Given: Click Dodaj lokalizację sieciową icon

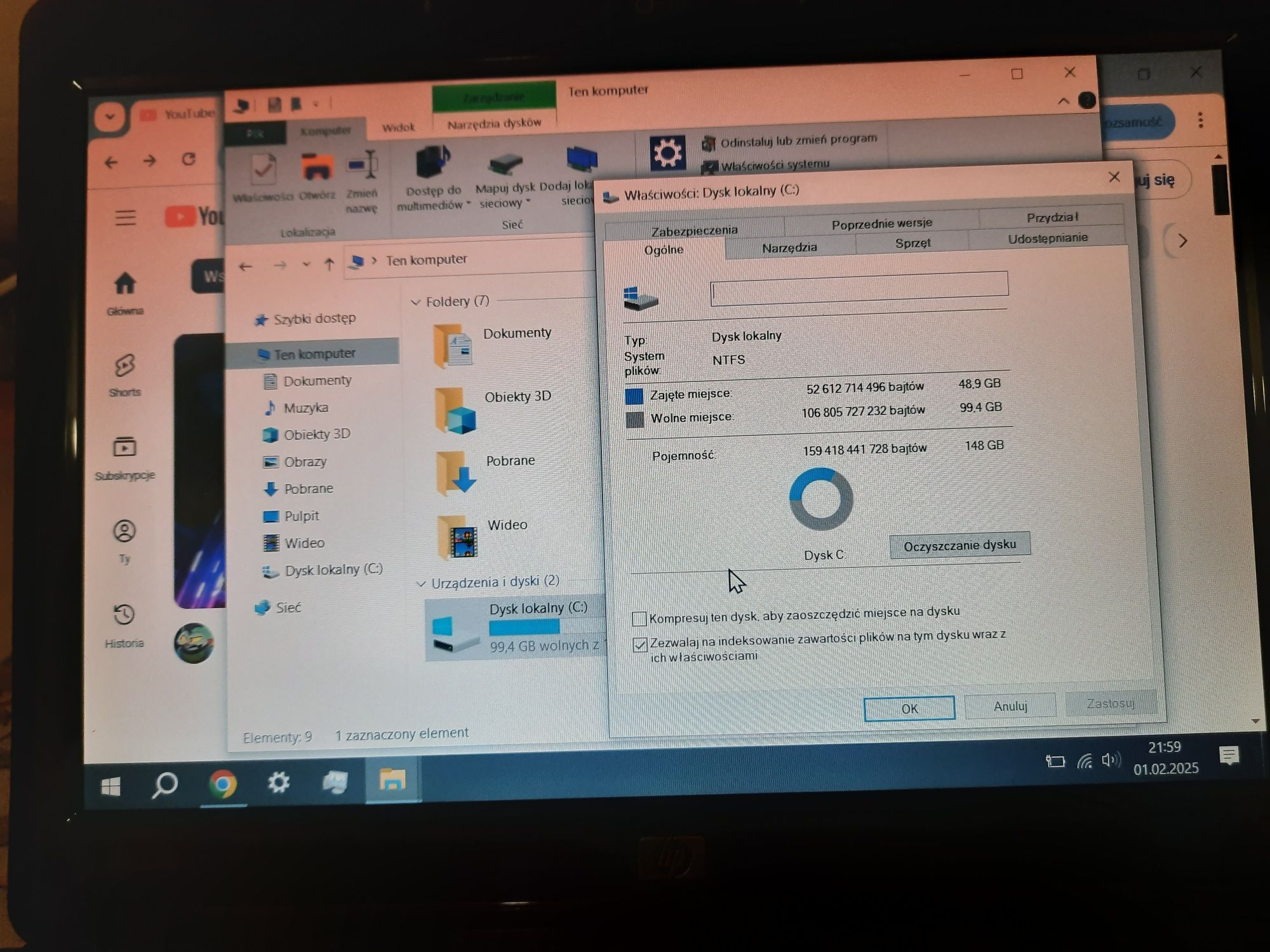Looking at the screenshot, I should [x=581, y=159].
